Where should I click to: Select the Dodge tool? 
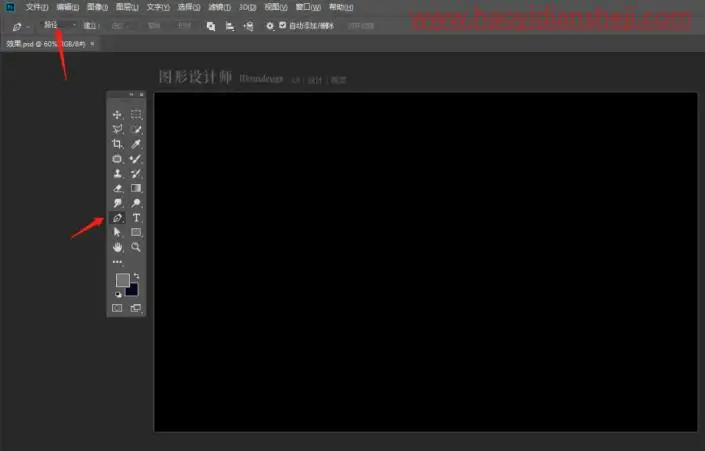click(x=136, y=203)
